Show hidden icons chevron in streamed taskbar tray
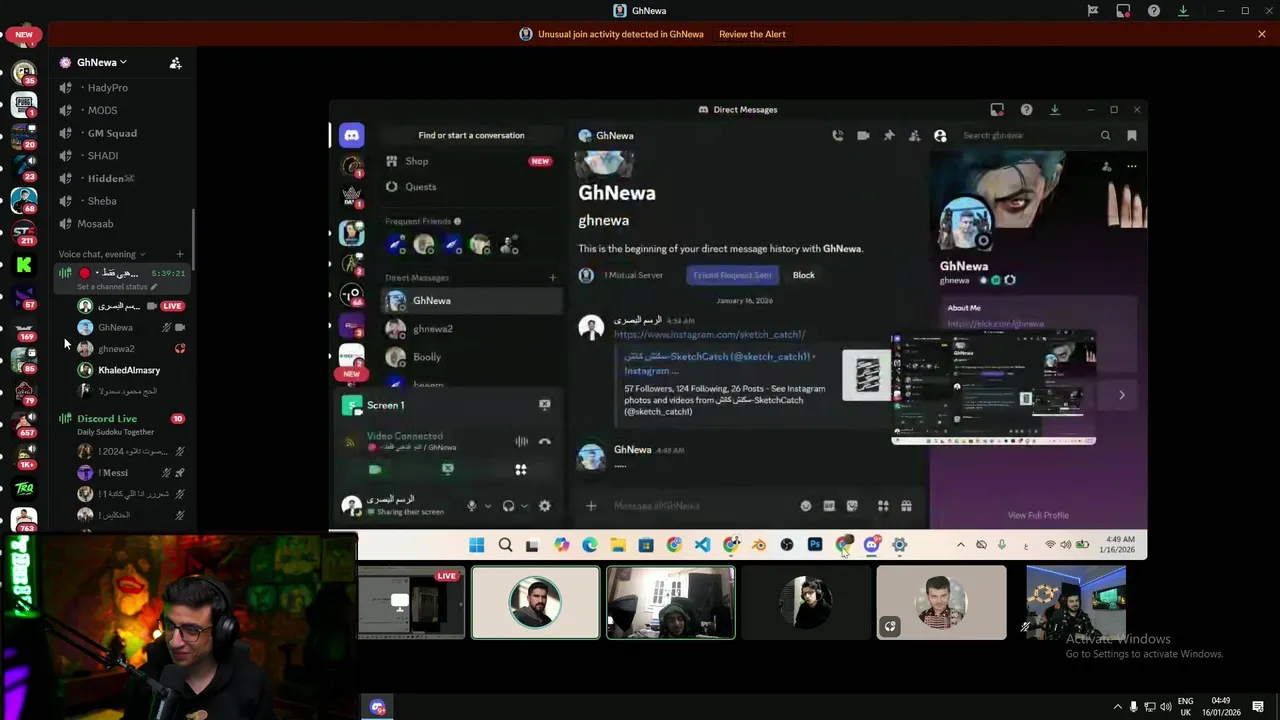 tap(961, 545)
